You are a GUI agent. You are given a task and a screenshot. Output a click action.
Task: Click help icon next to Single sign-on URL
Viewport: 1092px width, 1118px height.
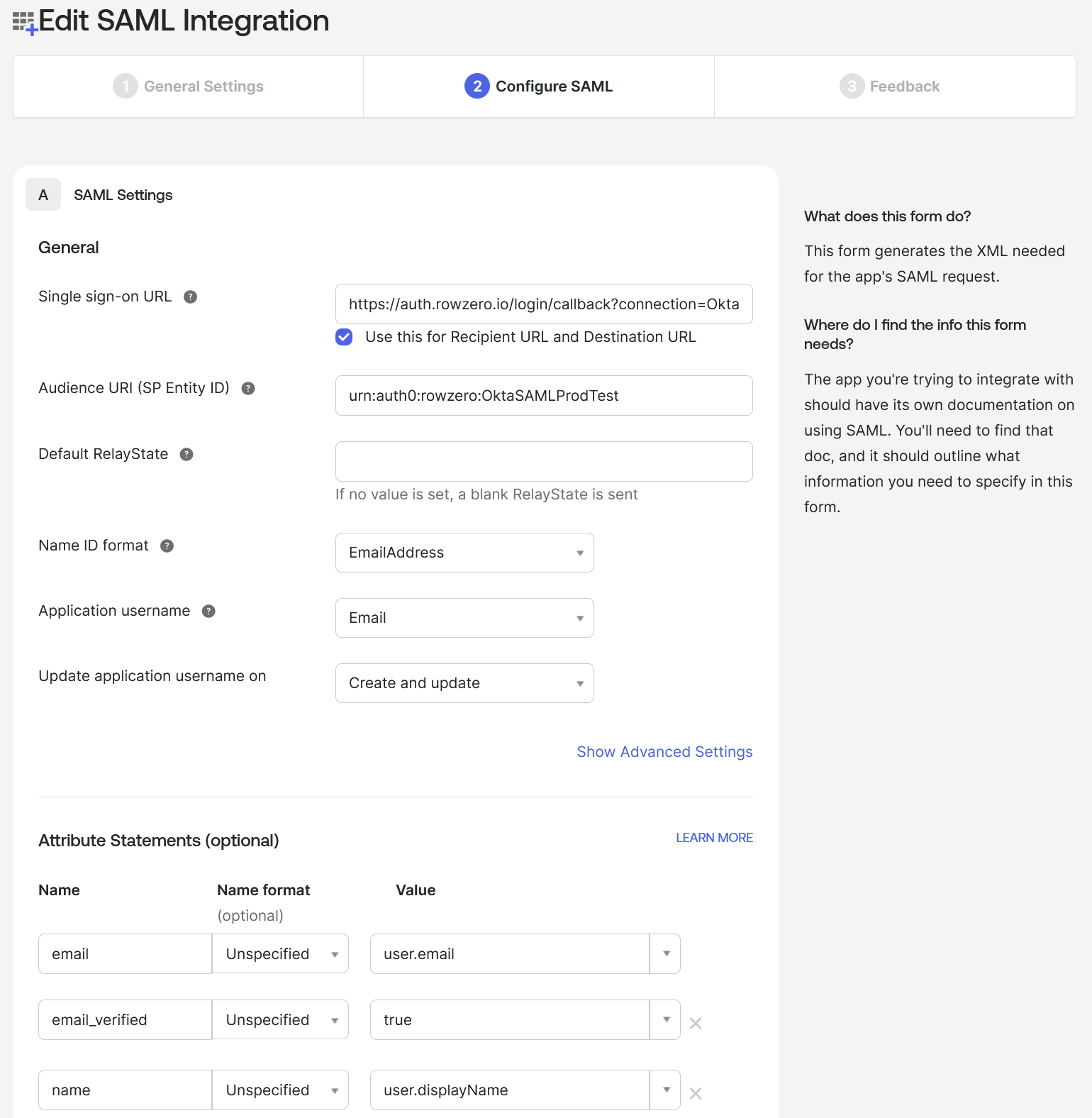pos(190,297)
